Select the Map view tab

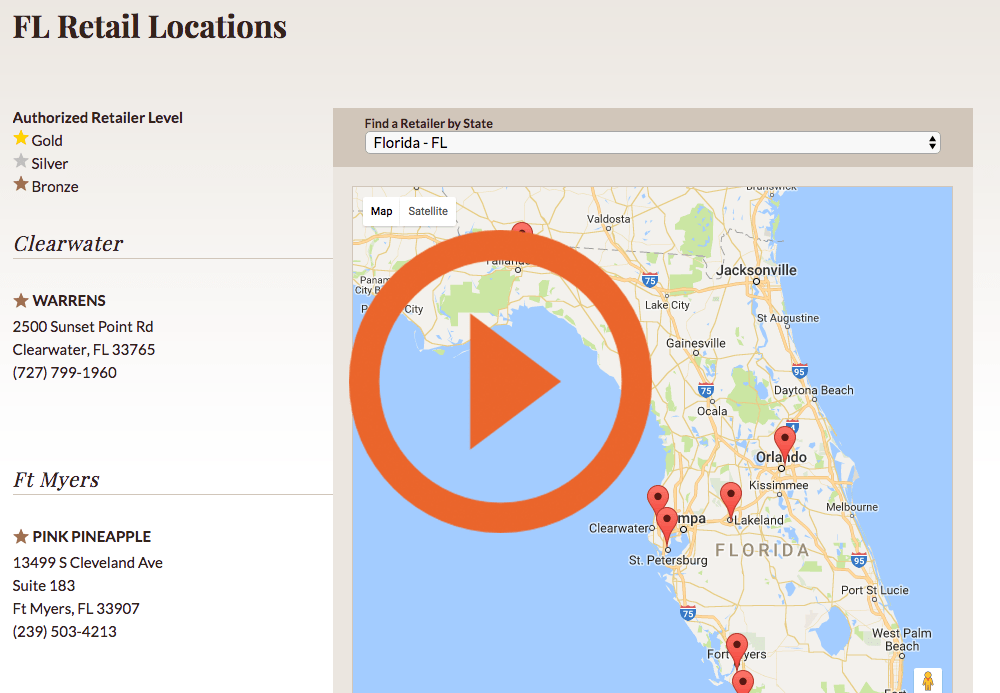tap(381, 211)
